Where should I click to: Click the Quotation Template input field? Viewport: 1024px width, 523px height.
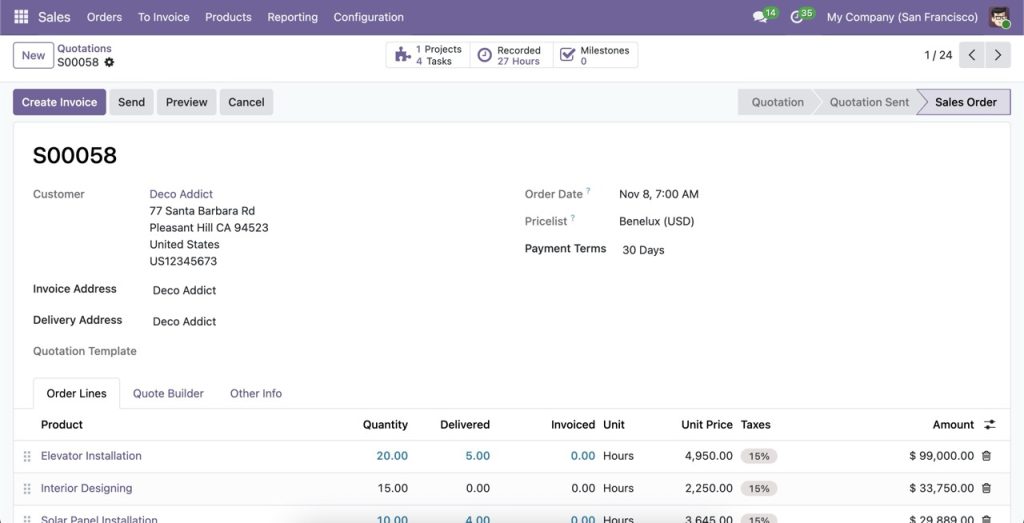pyautogui.click(x=300, y=352)
